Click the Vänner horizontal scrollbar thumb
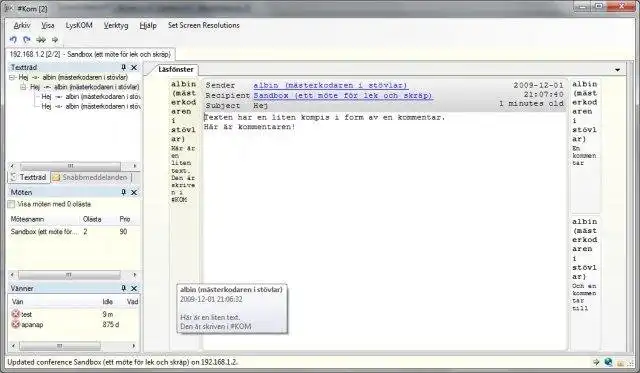Image resolution: width=640 pixels, height=373 pixels. [60, 346]
